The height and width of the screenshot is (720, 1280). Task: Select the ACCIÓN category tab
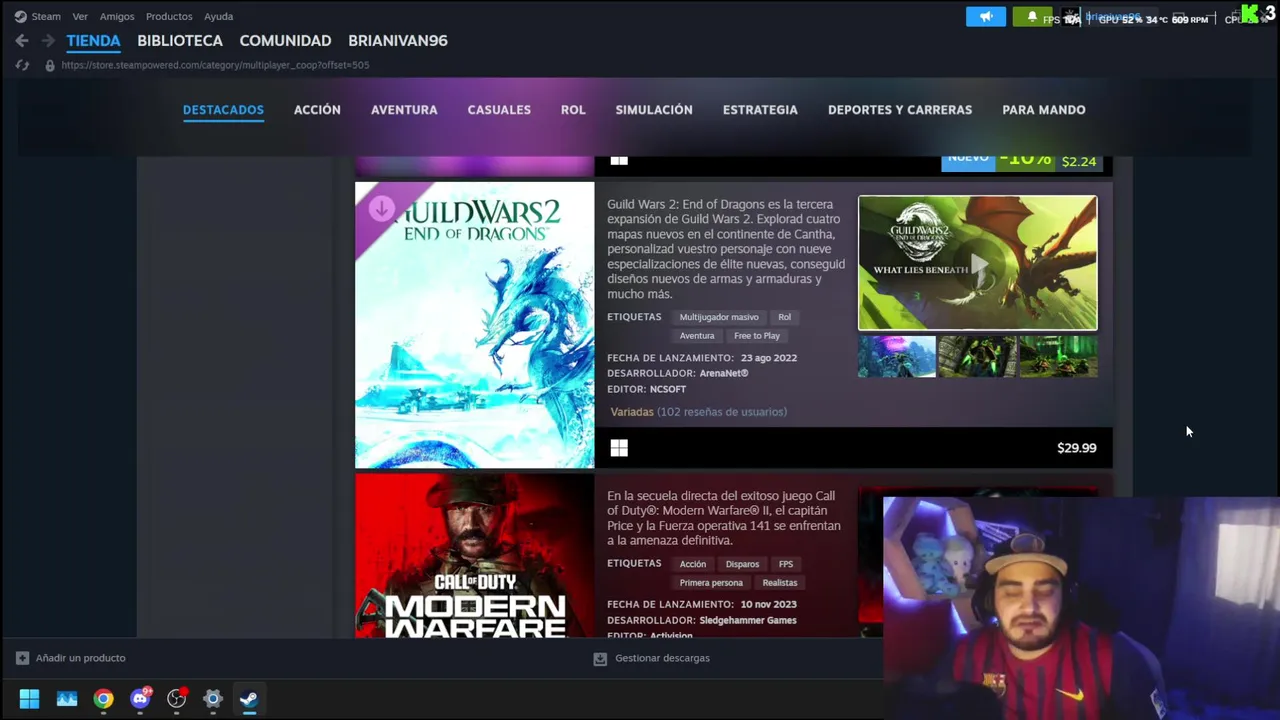[317, 110]
